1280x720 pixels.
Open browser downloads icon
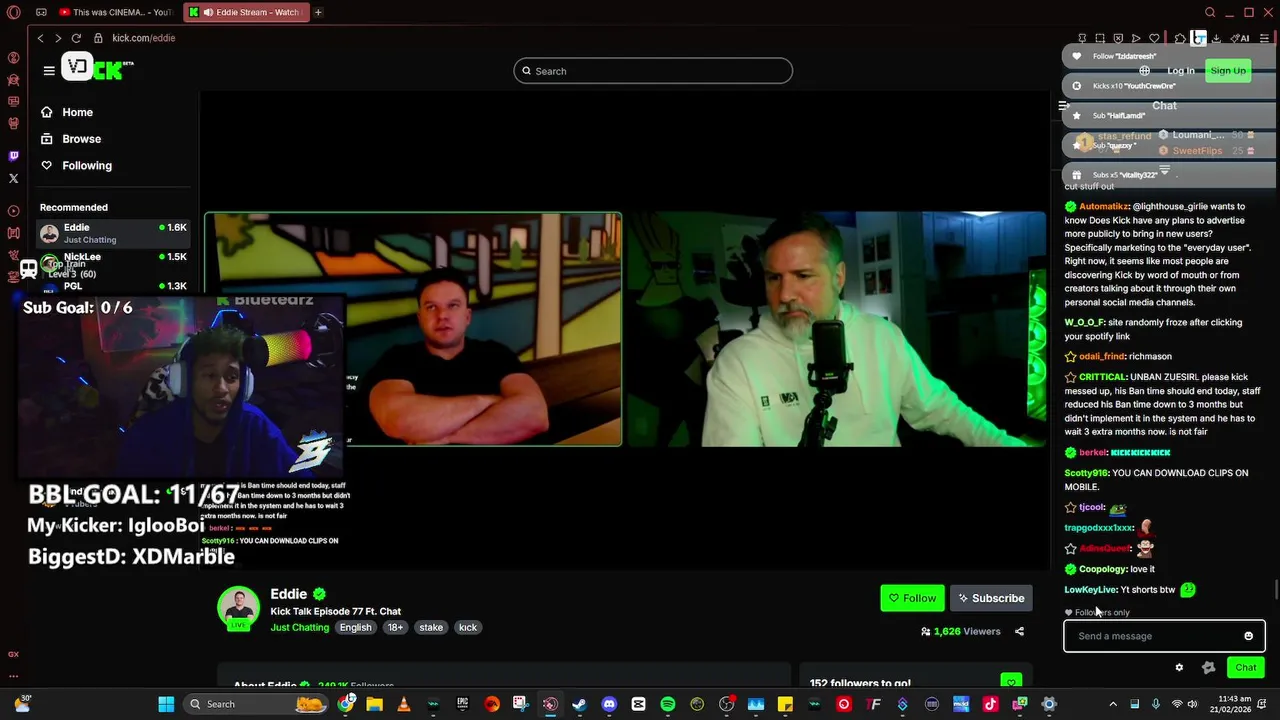tap(1216, 38)
